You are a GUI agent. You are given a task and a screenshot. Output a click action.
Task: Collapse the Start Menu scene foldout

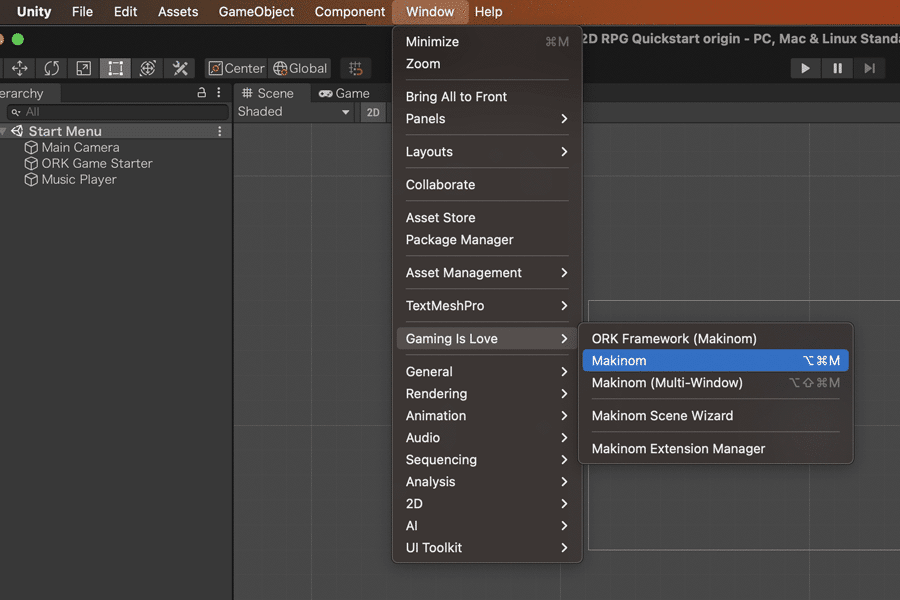coord(3,131)
